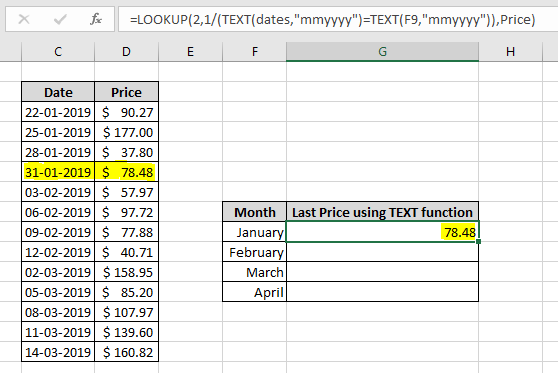Select column C header
Screen dimensions: 558x373
[58, 52]
